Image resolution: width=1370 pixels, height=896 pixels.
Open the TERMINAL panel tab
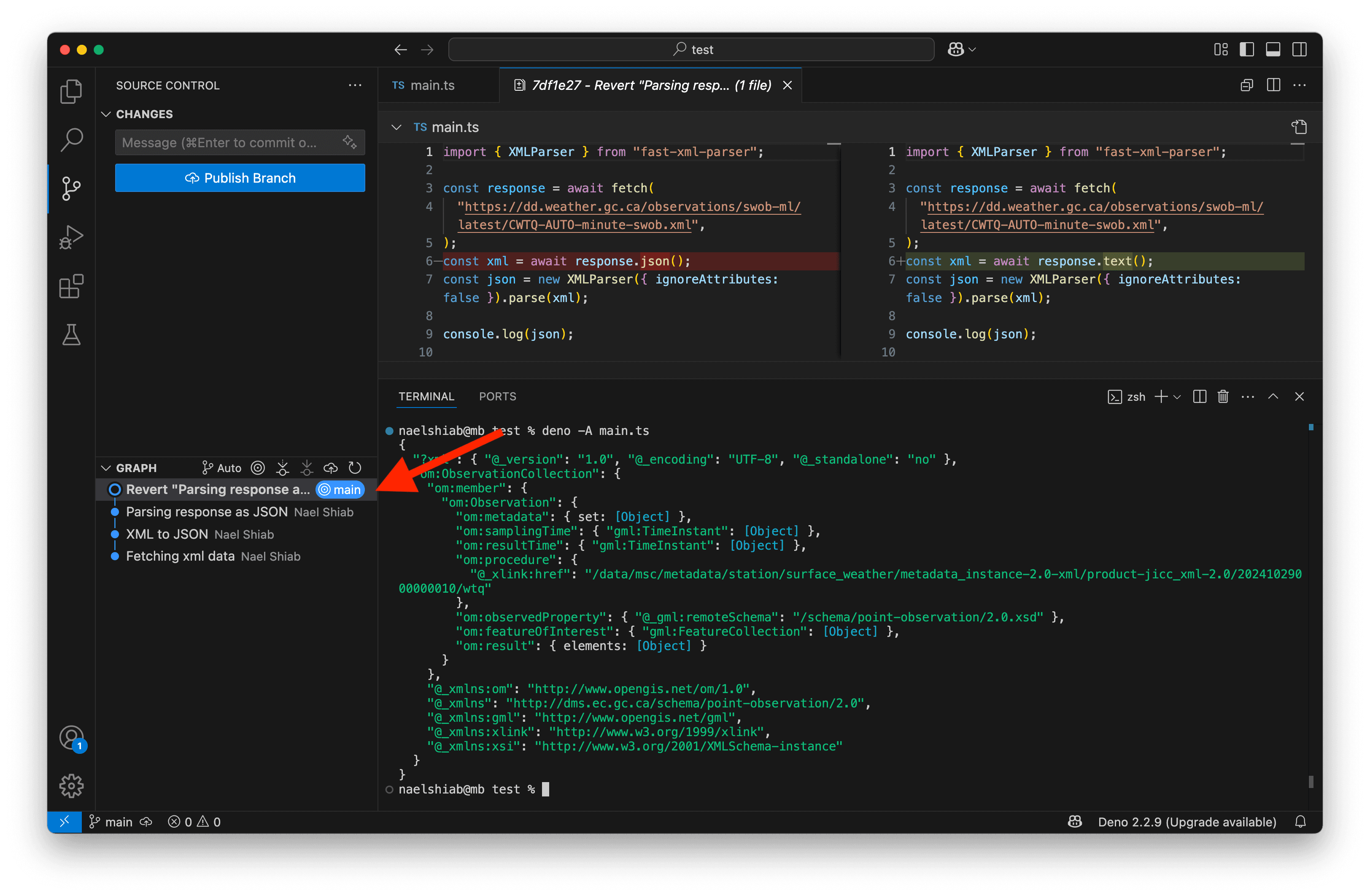pyautogui.click(x=426, y=396)
